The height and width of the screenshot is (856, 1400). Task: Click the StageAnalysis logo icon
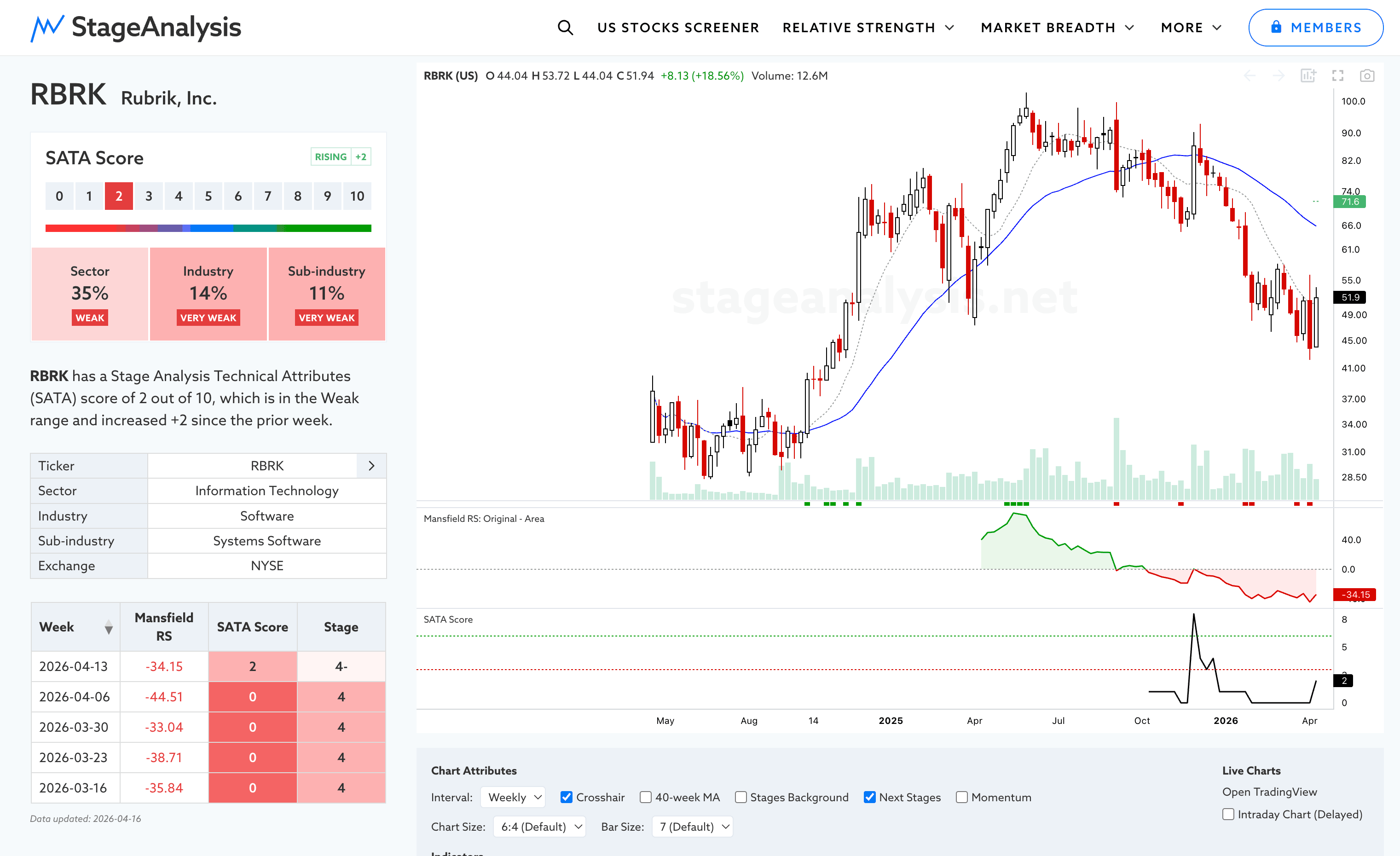(x=46, y=27)
